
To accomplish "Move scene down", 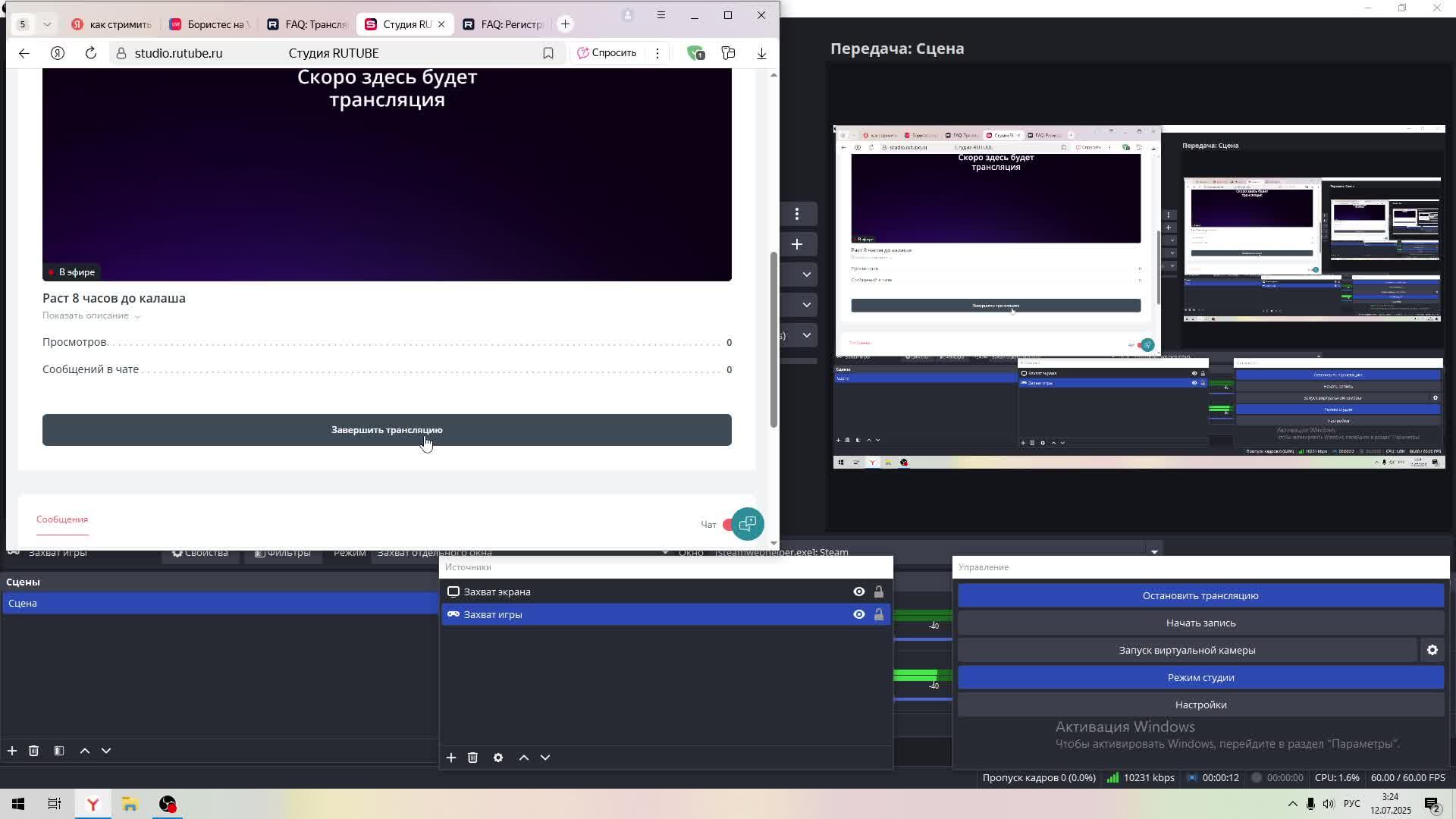I will point(106,751).
